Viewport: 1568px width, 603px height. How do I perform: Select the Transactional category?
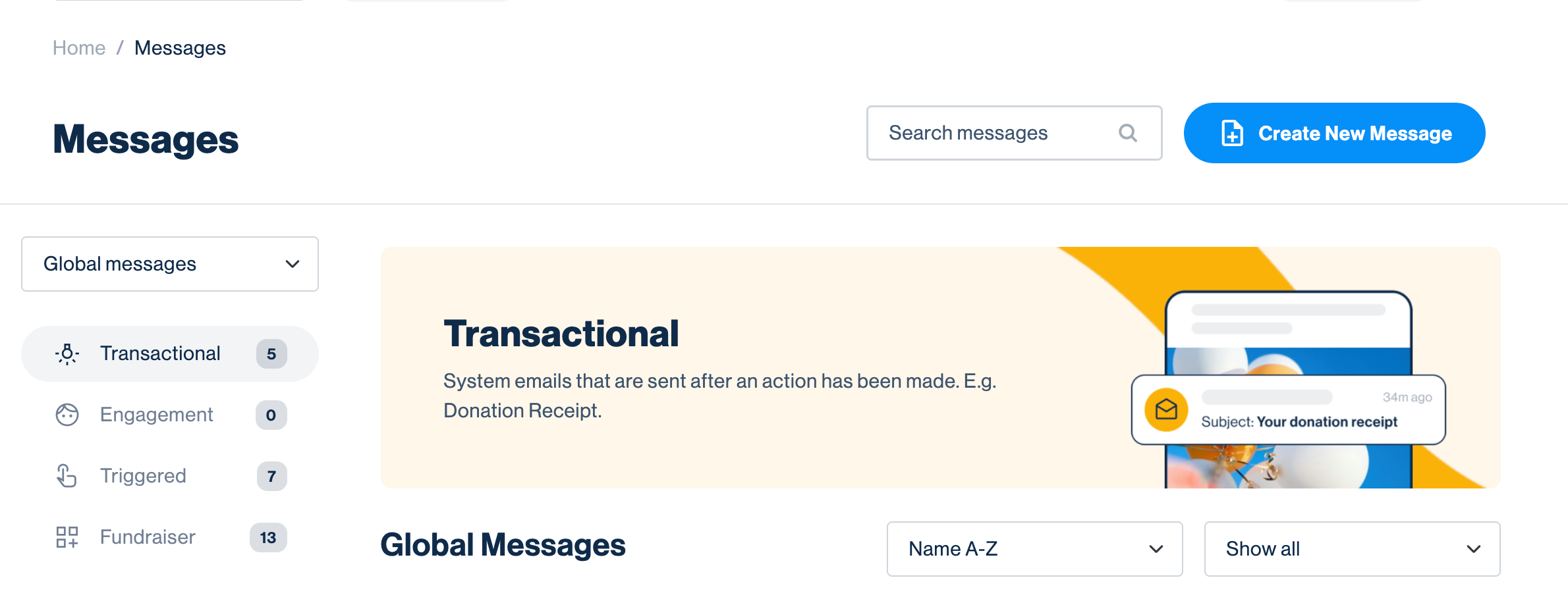point(160,354)
